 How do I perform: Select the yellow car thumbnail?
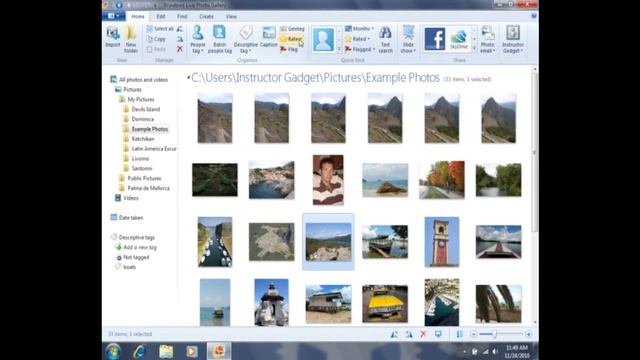(x=385, y=304)
